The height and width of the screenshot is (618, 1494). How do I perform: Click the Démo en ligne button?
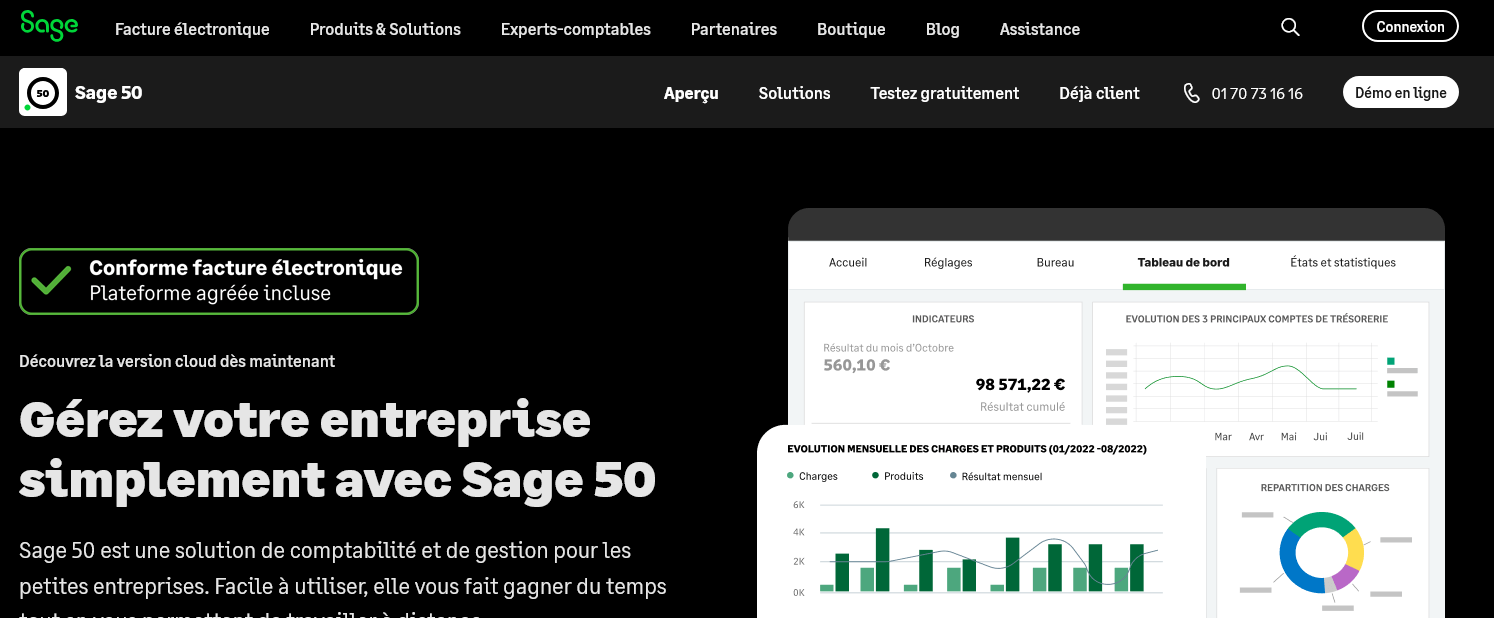click(1401, 92)
